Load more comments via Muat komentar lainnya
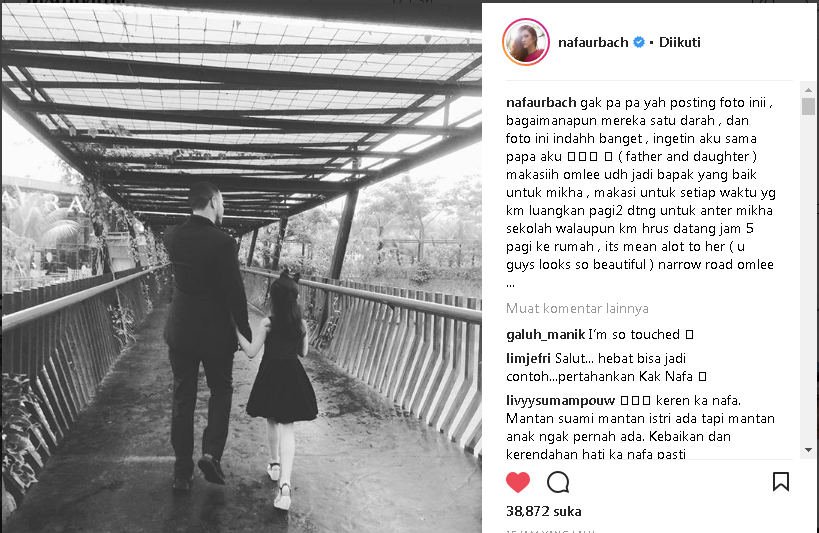 point(577,308)
